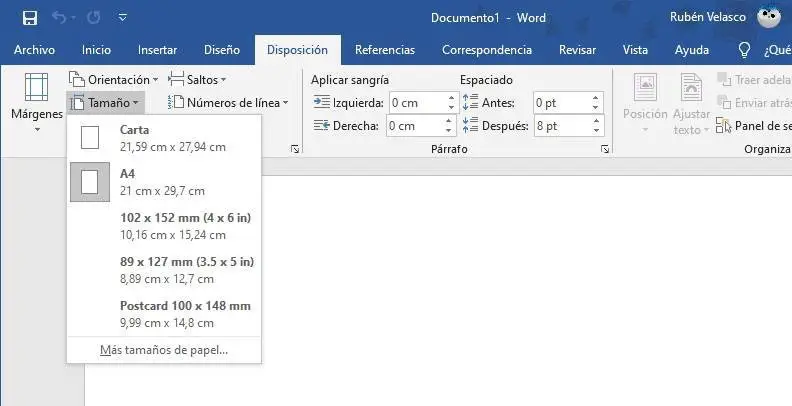Screen dimensions: 792x406
Task: Click the Traer adelante button
Action: coord(754,79)
